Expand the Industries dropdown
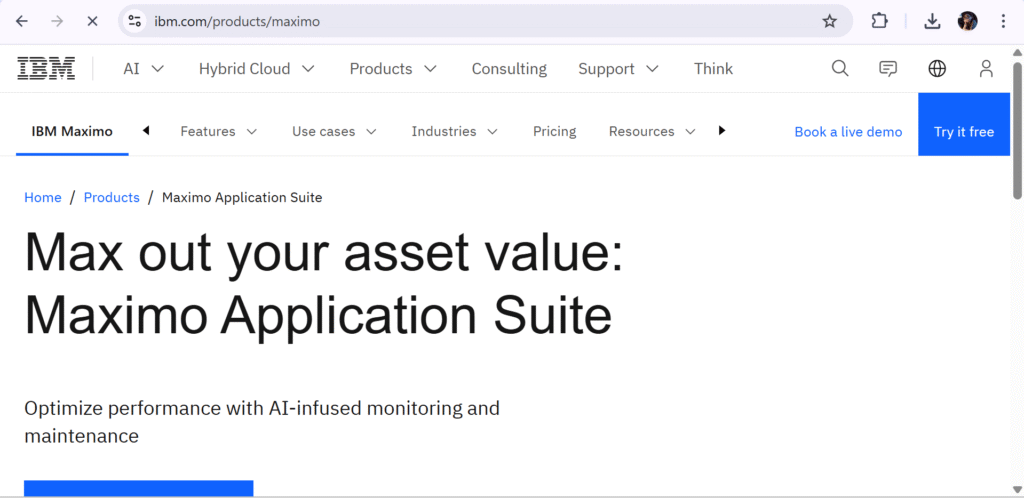1024x498 pixels. (455, 131)
